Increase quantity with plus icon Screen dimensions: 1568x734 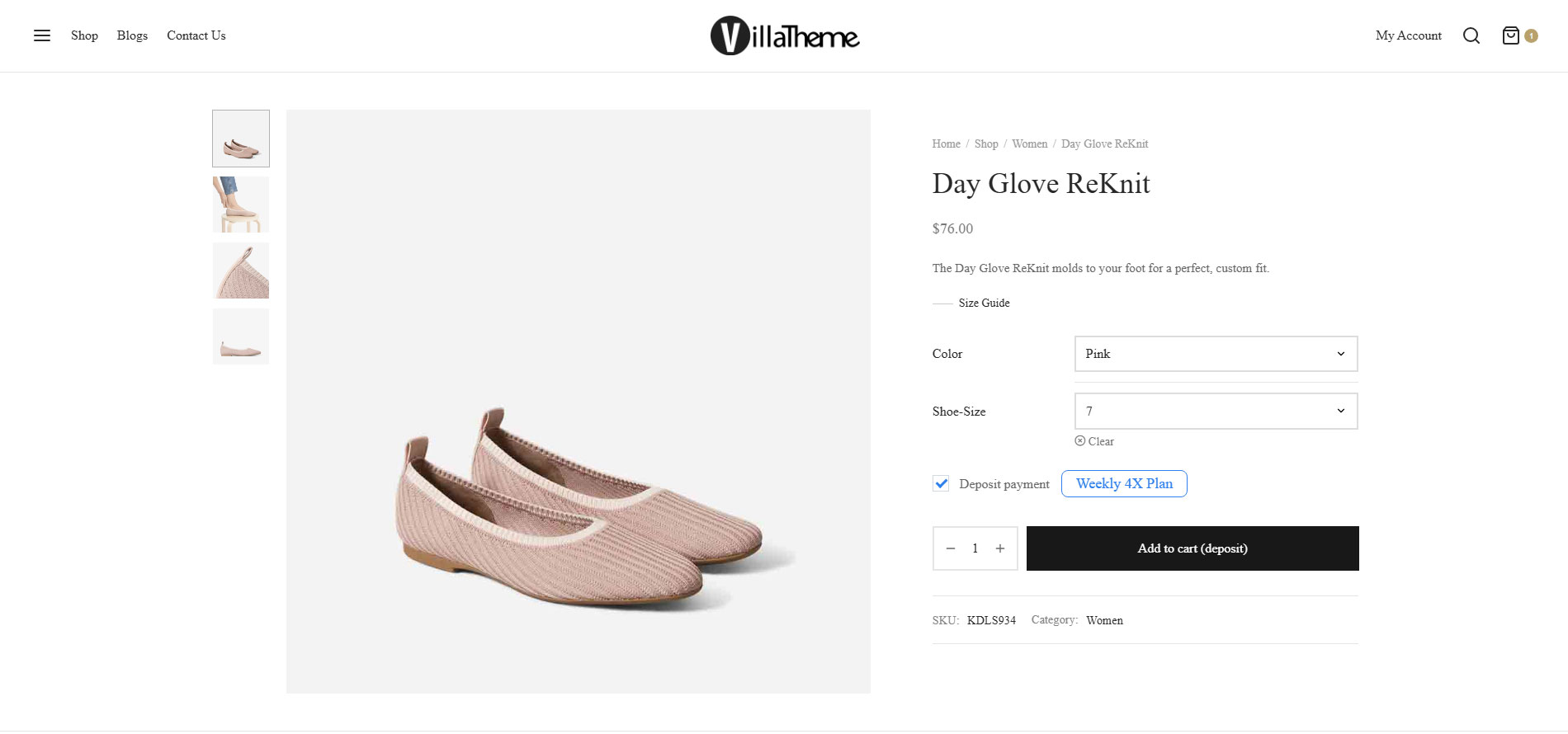[x=1000, y=548]
